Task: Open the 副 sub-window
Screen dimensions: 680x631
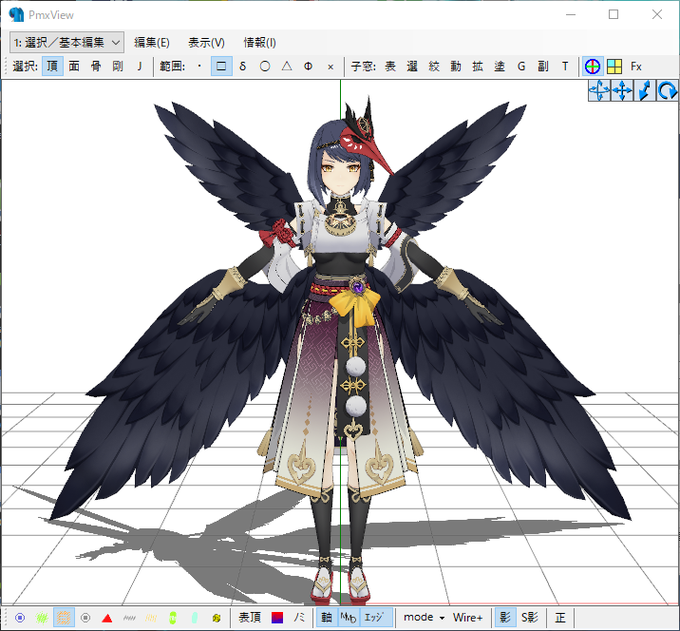Action: (543, 66)
